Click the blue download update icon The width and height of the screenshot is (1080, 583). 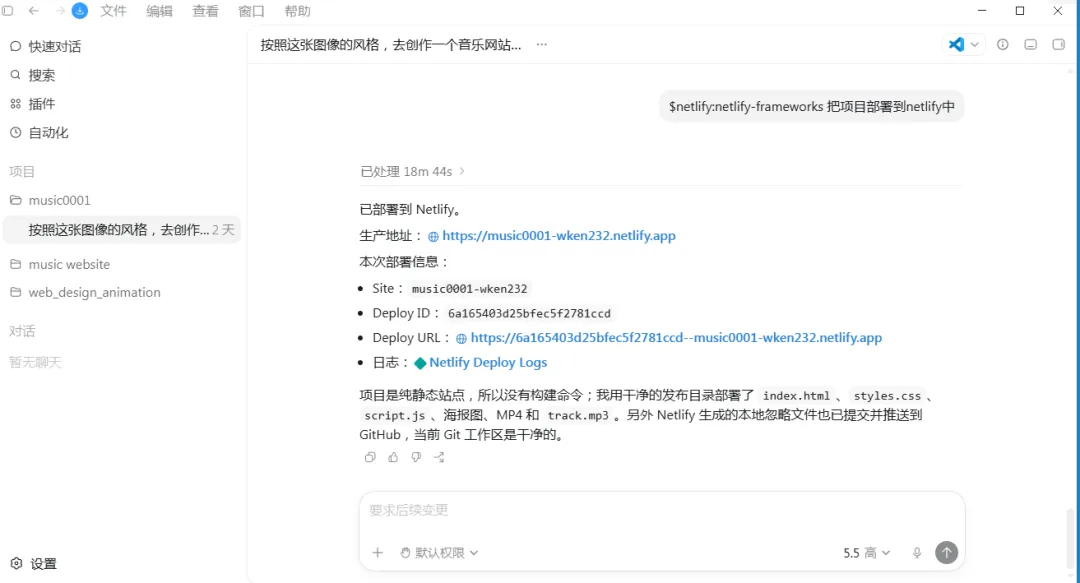[x=80, y=11]
